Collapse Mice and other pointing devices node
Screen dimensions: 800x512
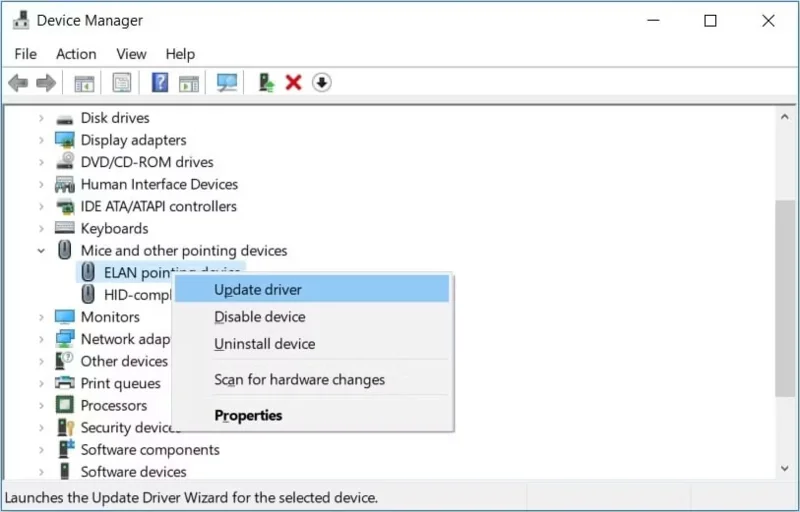(x=41, y=250)
